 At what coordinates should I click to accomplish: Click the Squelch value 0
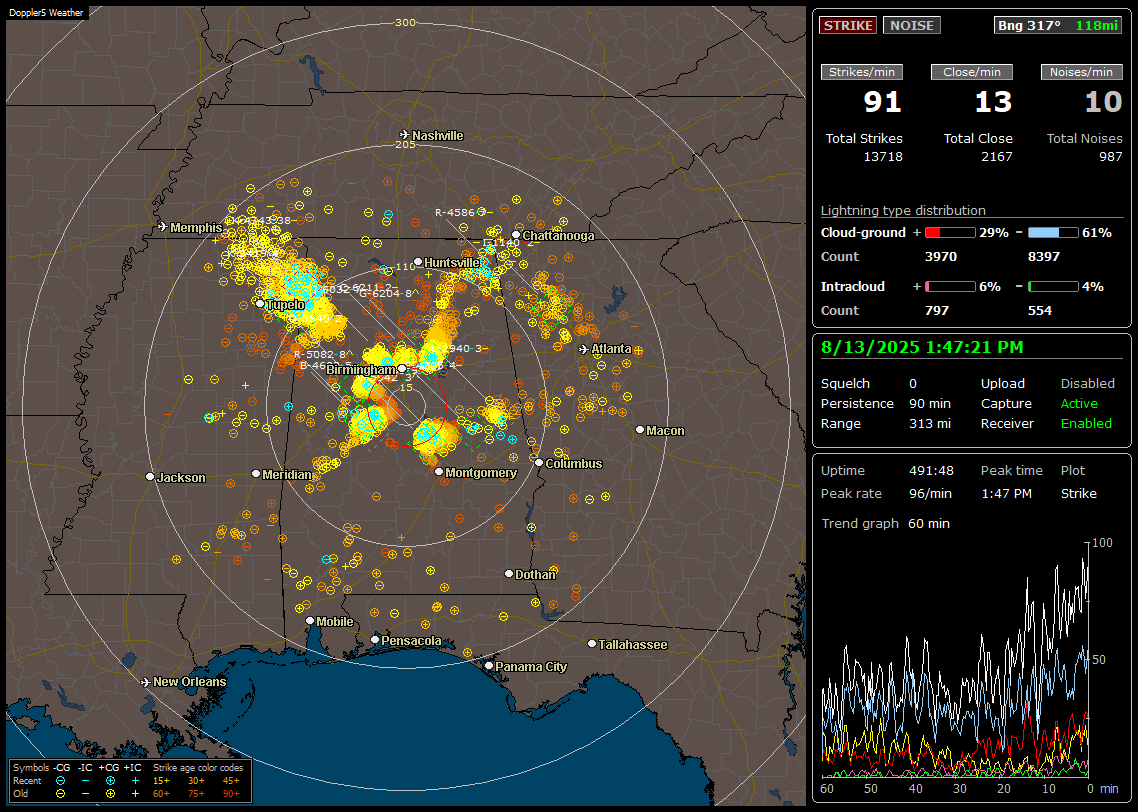[x=913, y=383]
